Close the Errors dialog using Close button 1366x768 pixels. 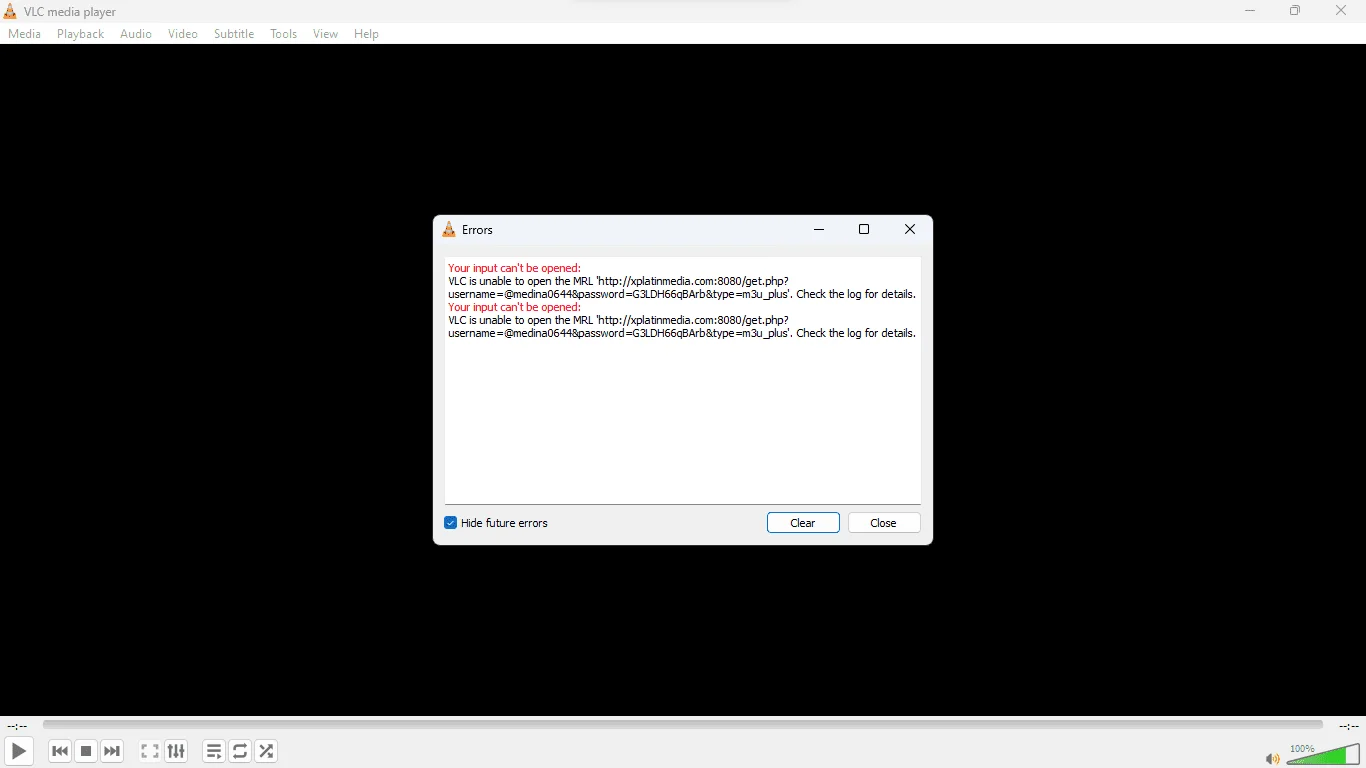(x=884, y=523)
